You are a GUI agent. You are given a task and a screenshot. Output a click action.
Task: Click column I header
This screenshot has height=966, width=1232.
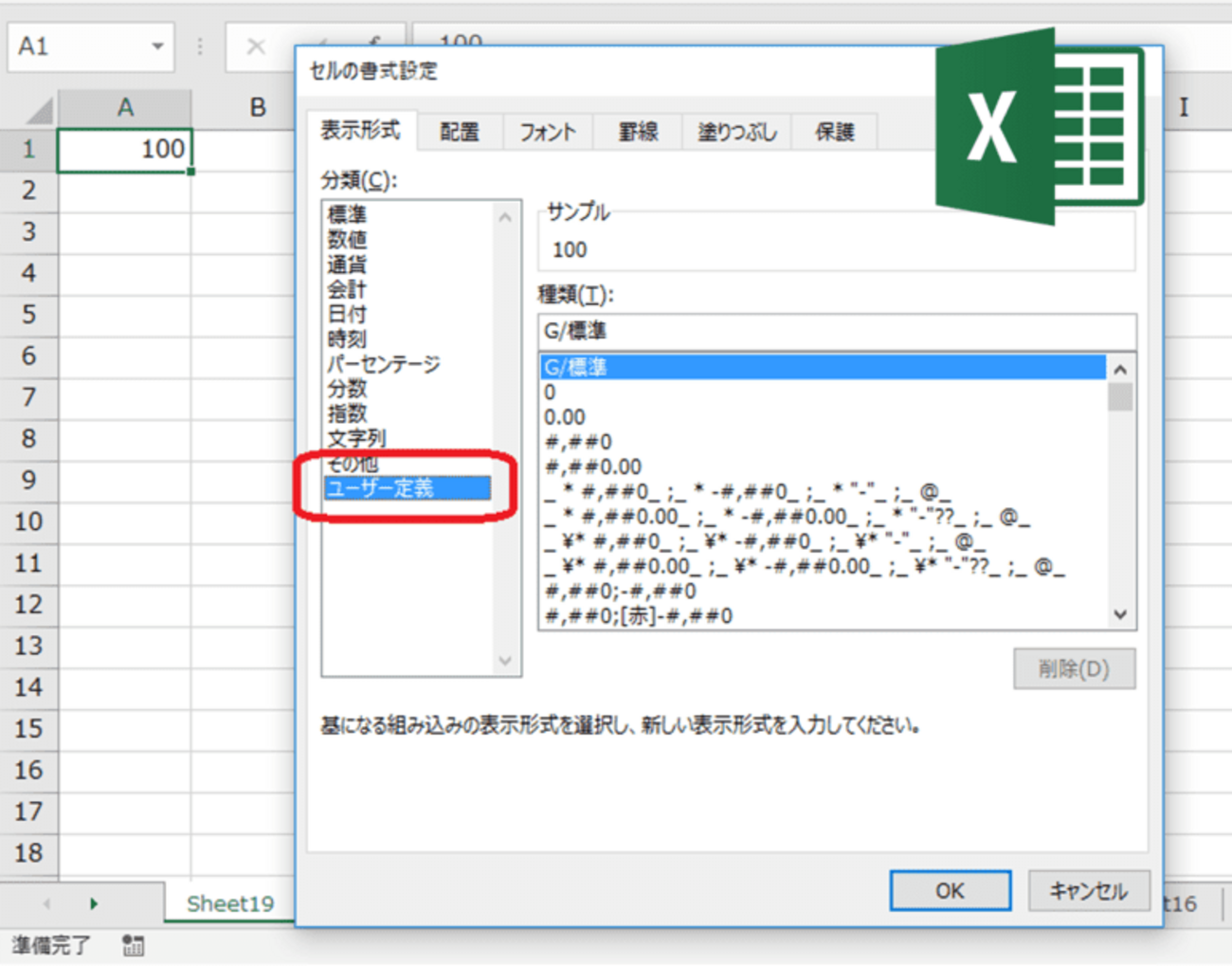(1184, 108)
